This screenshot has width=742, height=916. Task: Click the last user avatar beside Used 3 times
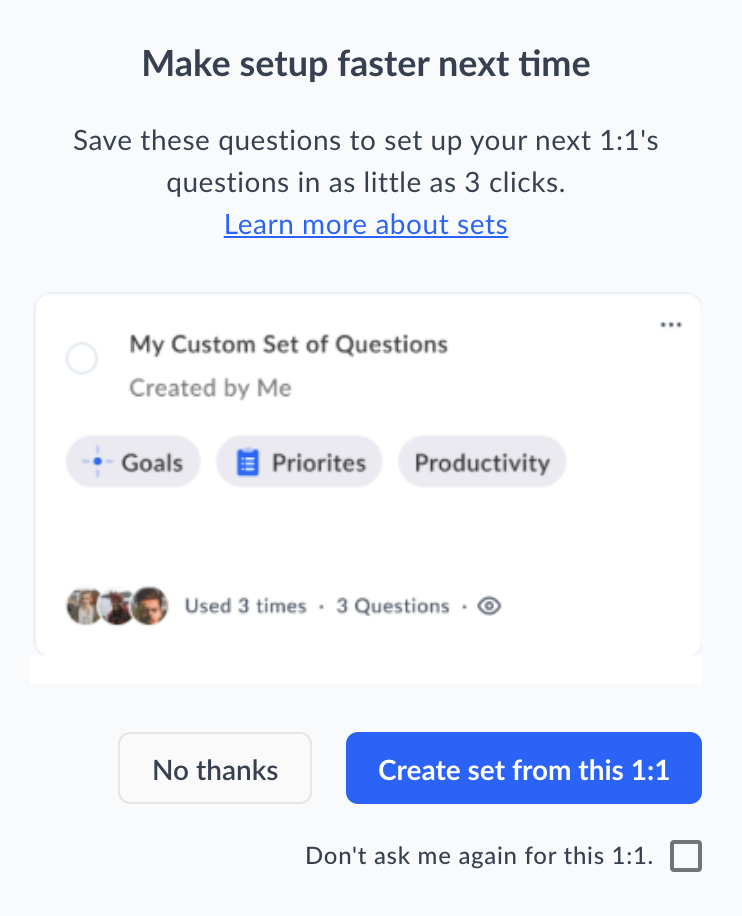click(149, 606)
